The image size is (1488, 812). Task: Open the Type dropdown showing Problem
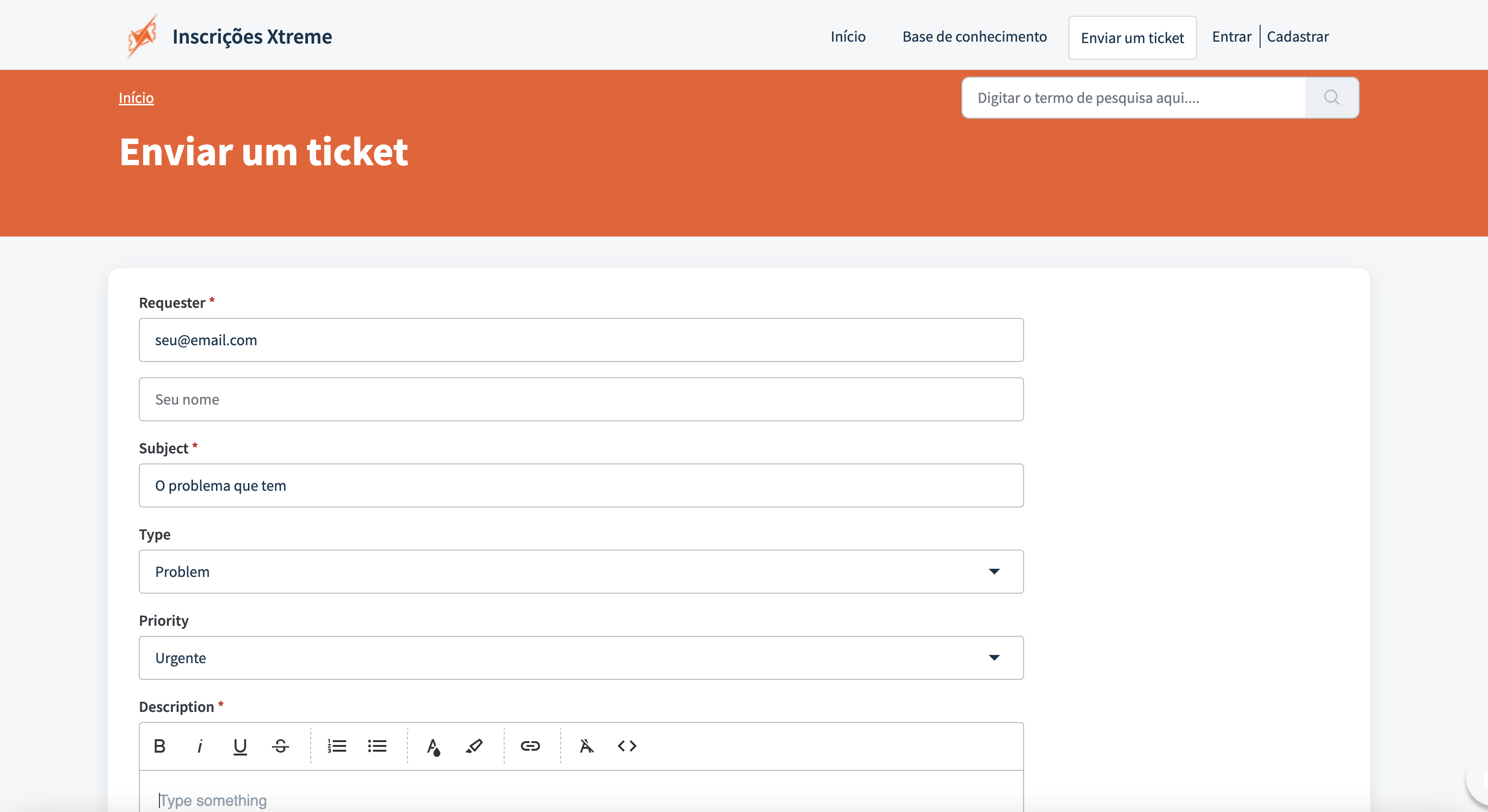click(581, 572)
